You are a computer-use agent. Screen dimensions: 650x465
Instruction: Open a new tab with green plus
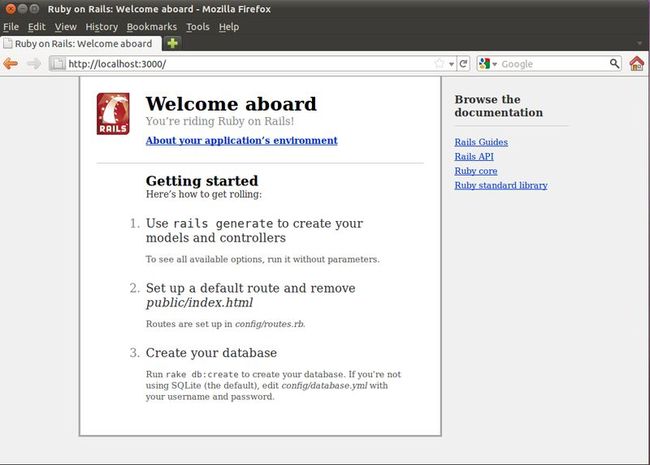point(172,43)
